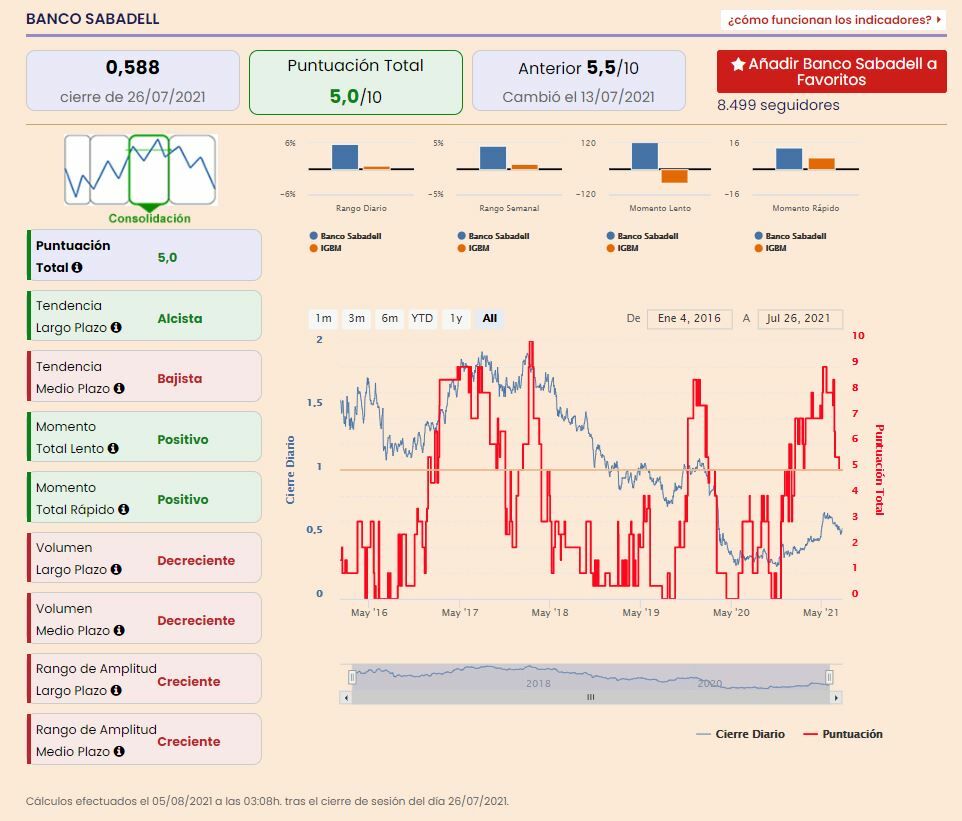Click left handle of chart navigator
The image size is (962, 821).
tap(352, 677)
